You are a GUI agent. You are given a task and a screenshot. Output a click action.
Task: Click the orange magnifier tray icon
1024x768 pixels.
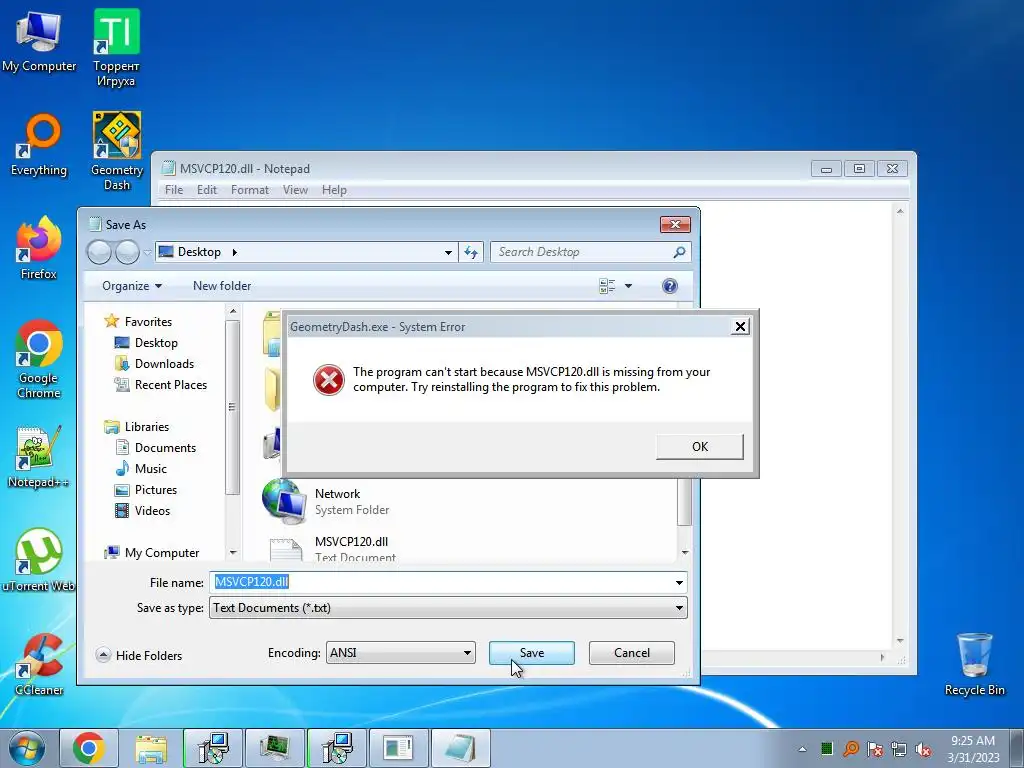[851, 749]
